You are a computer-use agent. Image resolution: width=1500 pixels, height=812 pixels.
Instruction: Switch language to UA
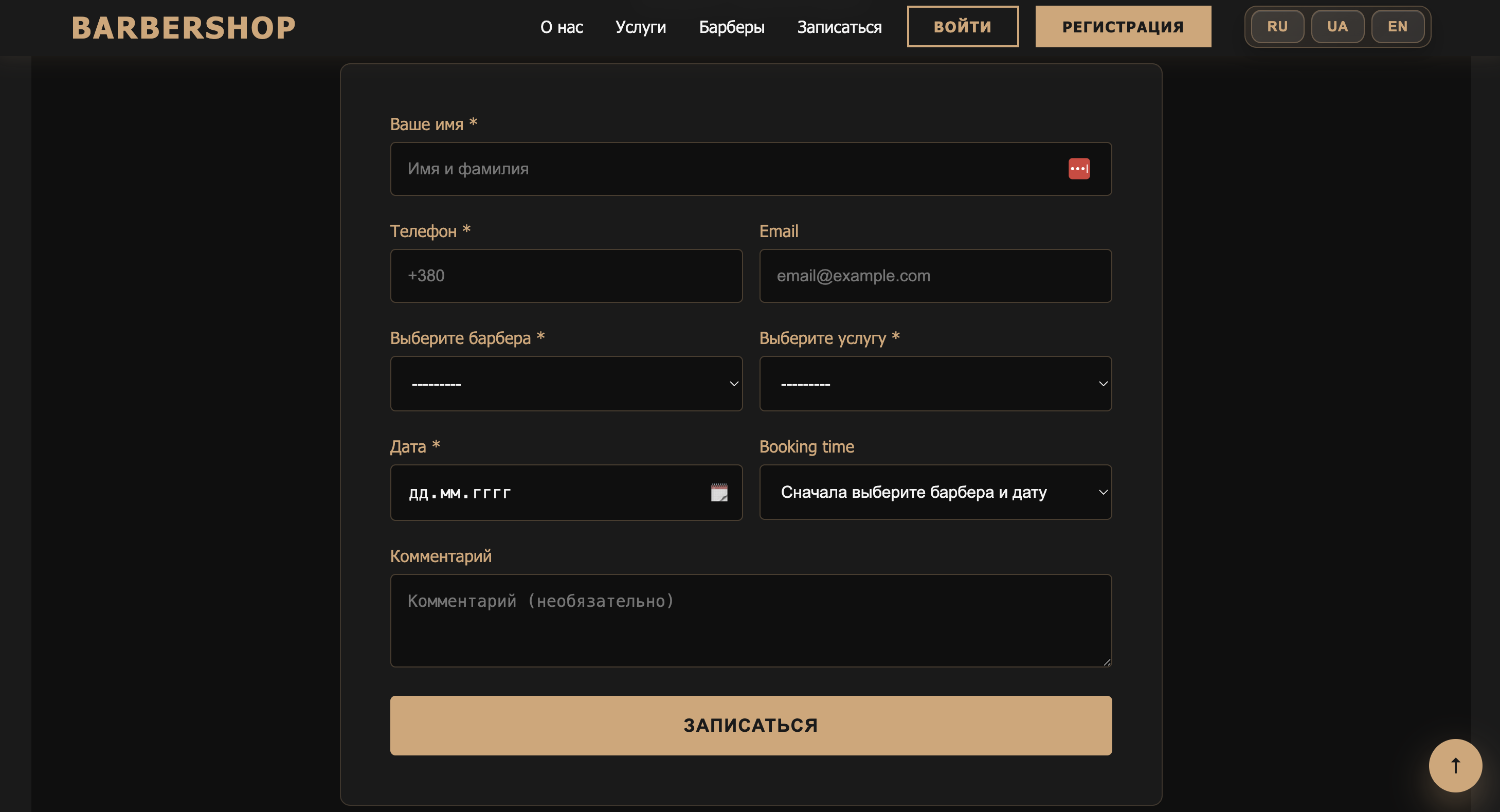click(x=1337, y=27)
